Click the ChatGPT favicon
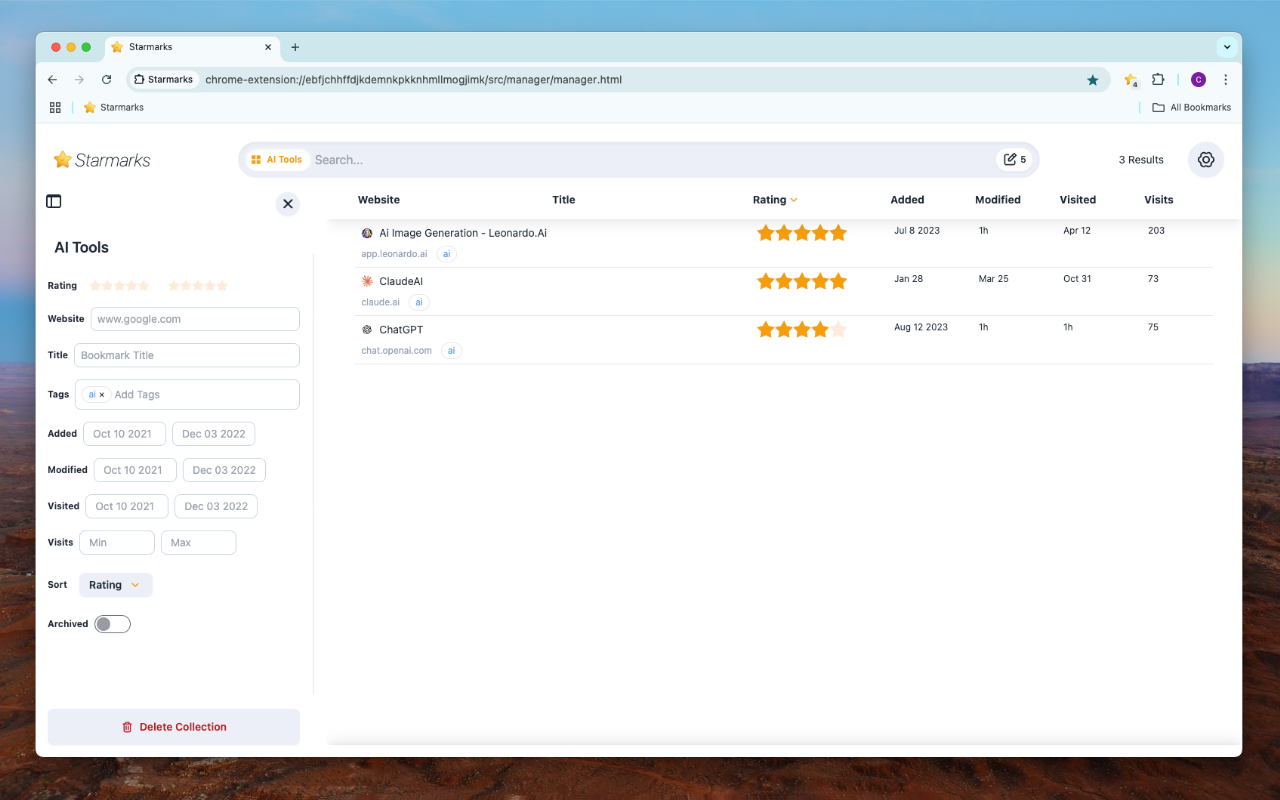Image resolution: width=1280 pixels, height=800 pixels. coord(367,330)
